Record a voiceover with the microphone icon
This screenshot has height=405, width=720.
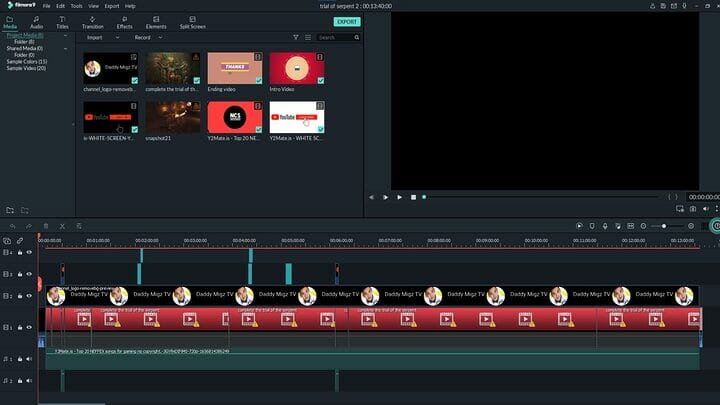pos(605,226)
